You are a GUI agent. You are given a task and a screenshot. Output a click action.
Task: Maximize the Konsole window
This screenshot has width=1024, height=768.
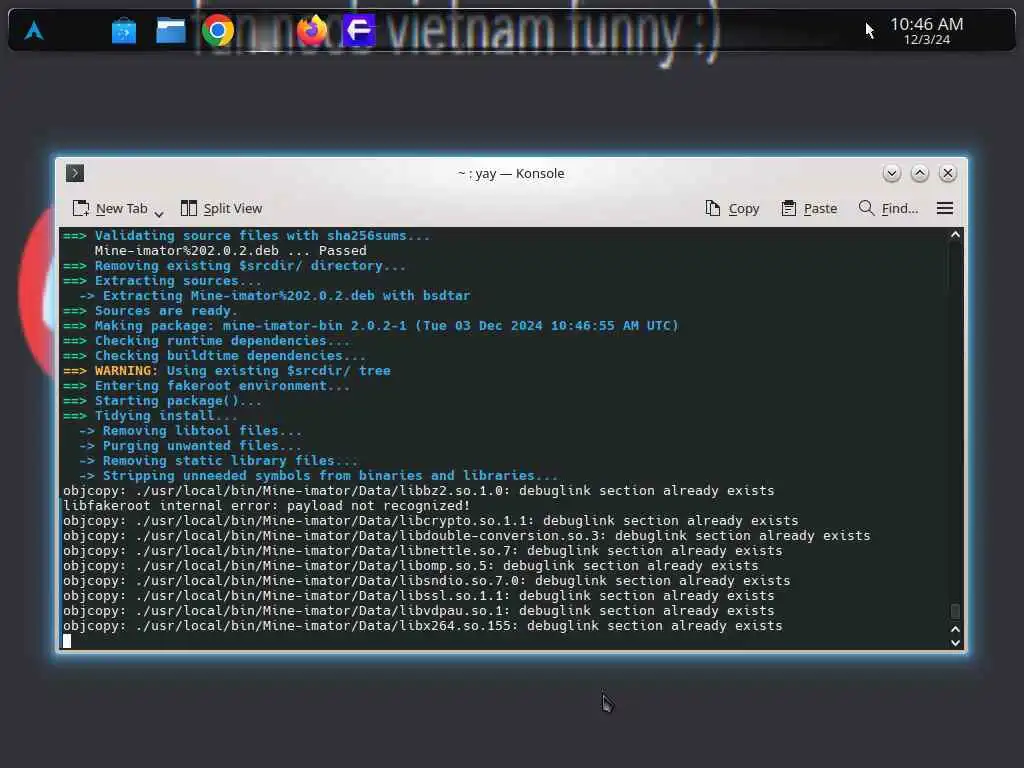(x=920, y=173)
